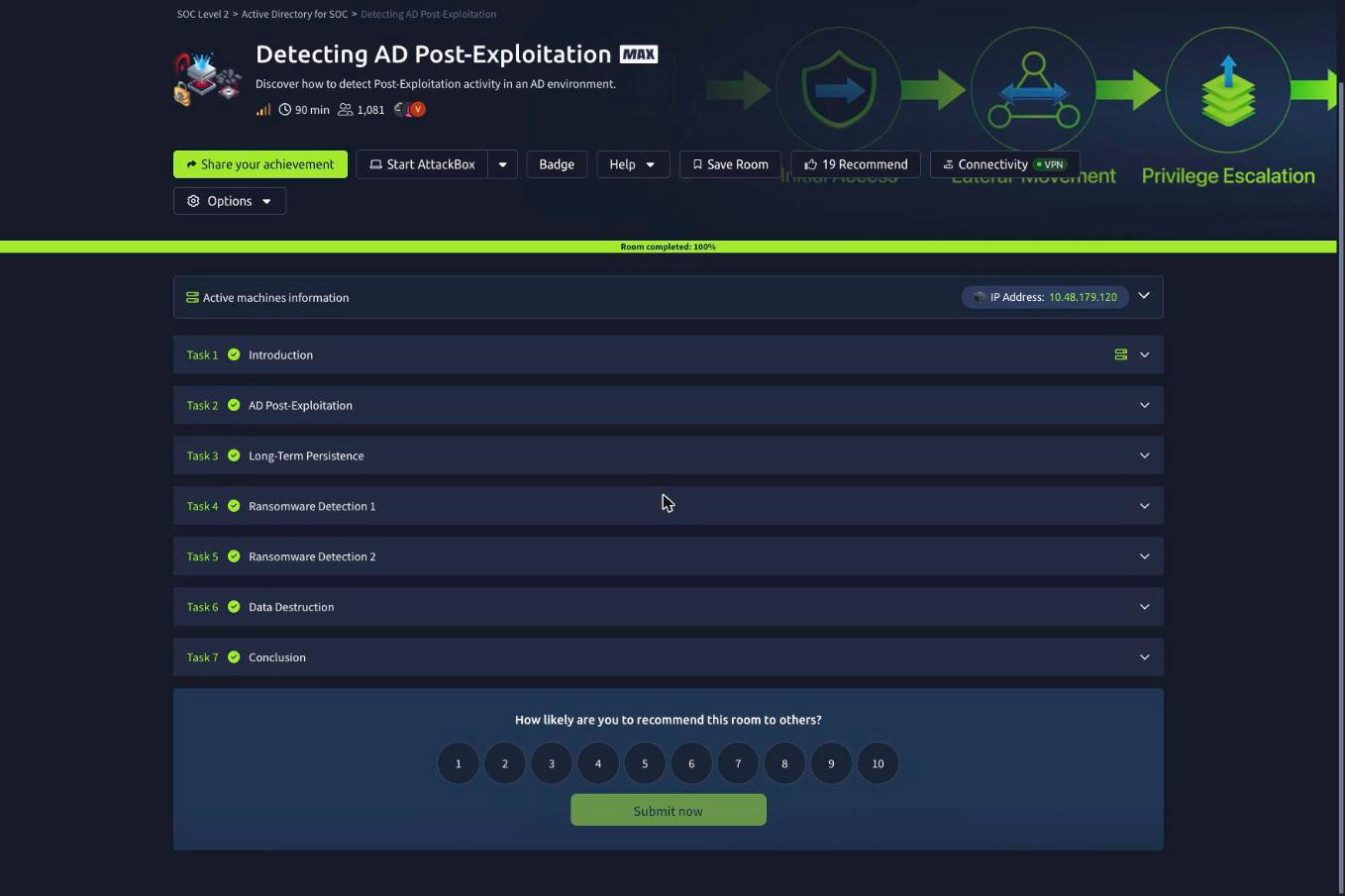The height and width of the screenshot is (896, 1345).
Task: Click the Privilege Escalation banner icon
Action: pos(1228,90)
